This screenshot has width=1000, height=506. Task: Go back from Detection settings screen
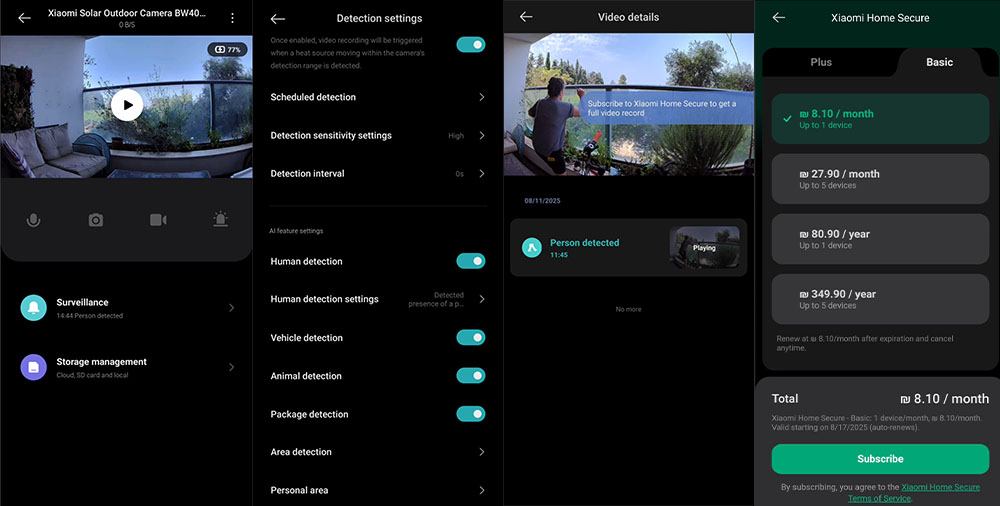pyautogui.click(x=278, y=18)
